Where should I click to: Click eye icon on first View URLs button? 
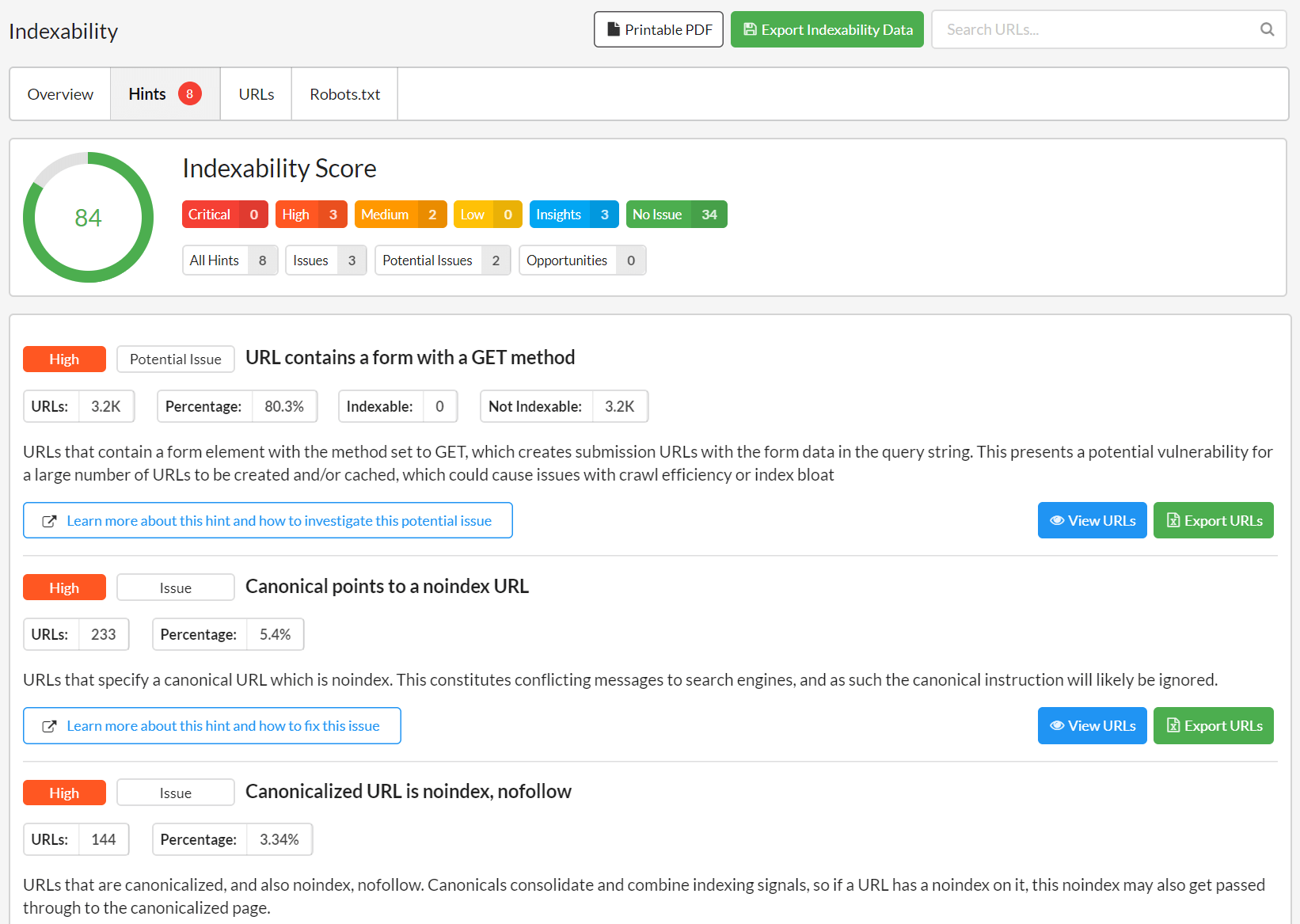click(x=1057, y=520)
